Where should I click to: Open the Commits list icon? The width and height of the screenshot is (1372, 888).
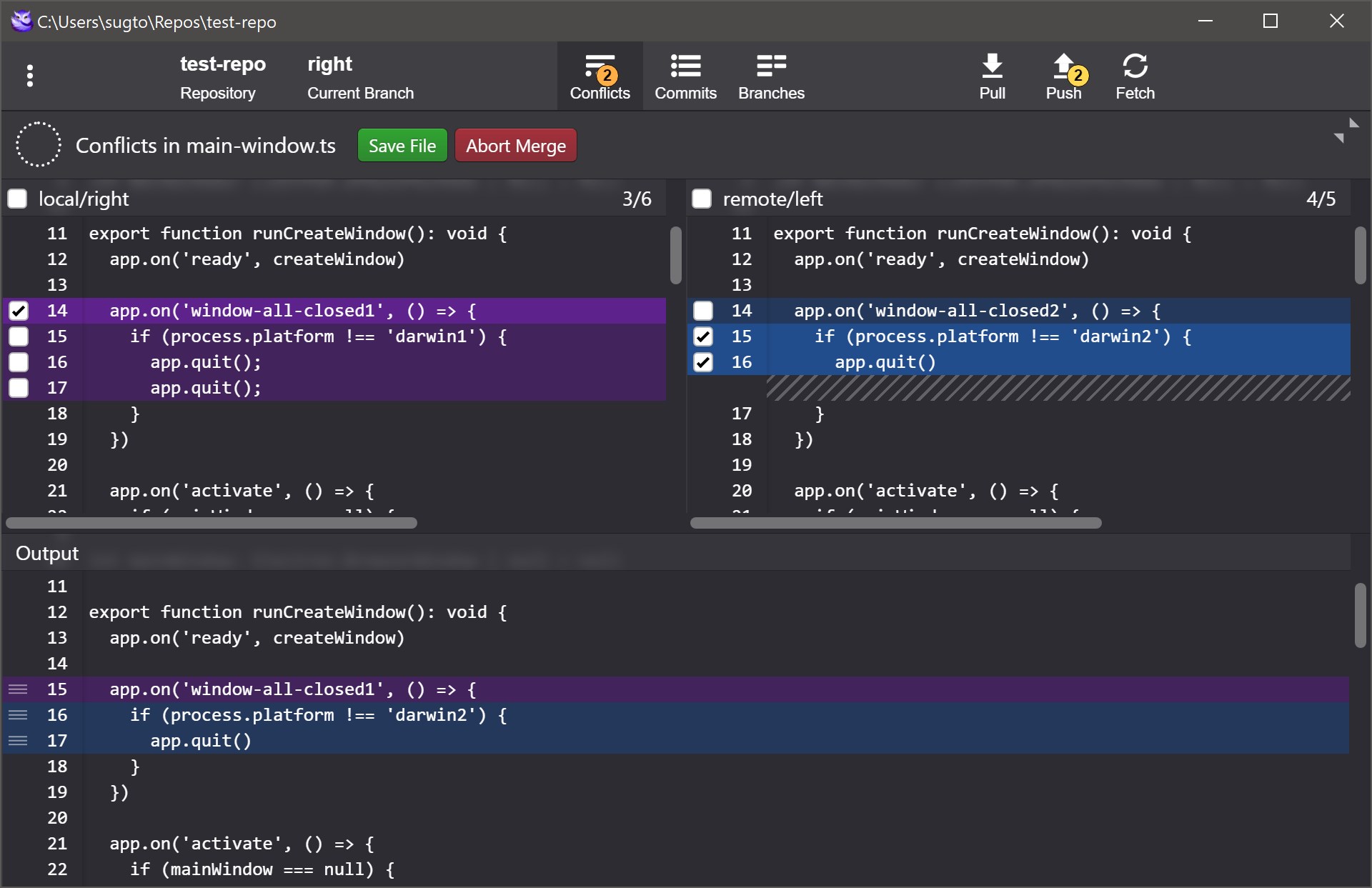pos(685,66)
